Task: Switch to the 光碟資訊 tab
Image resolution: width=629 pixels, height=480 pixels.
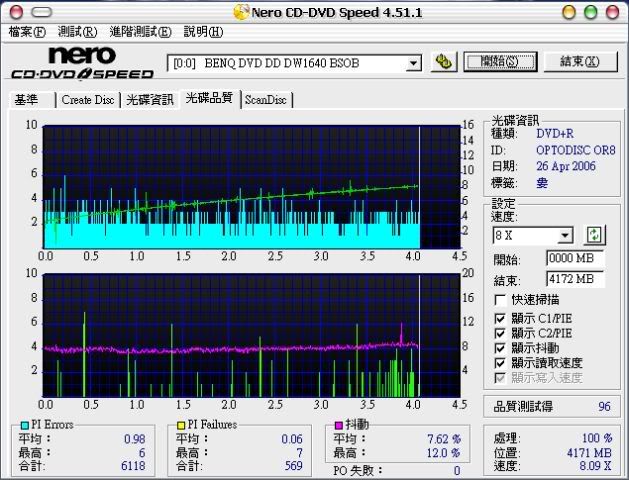Action: [x=150, y=99]
